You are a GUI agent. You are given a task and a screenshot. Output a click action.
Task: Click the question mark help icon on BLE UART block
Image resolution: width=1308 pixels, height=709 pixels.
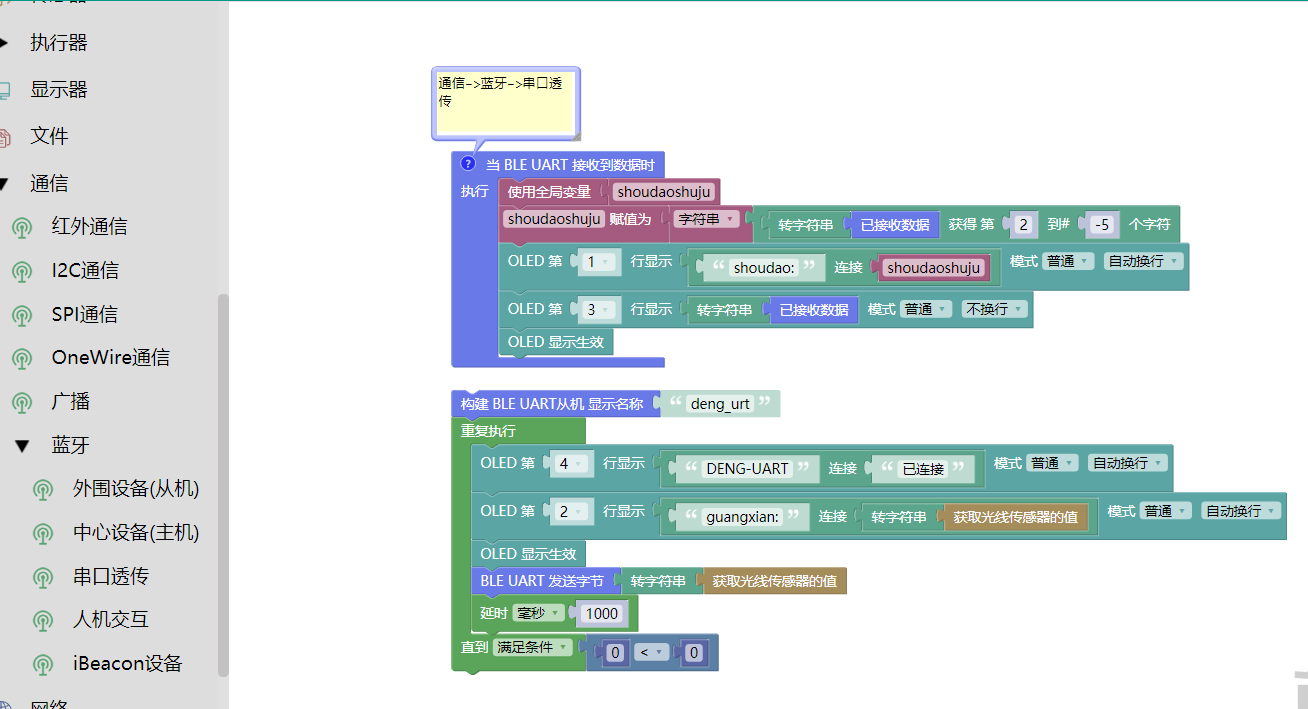pos(467,163)
